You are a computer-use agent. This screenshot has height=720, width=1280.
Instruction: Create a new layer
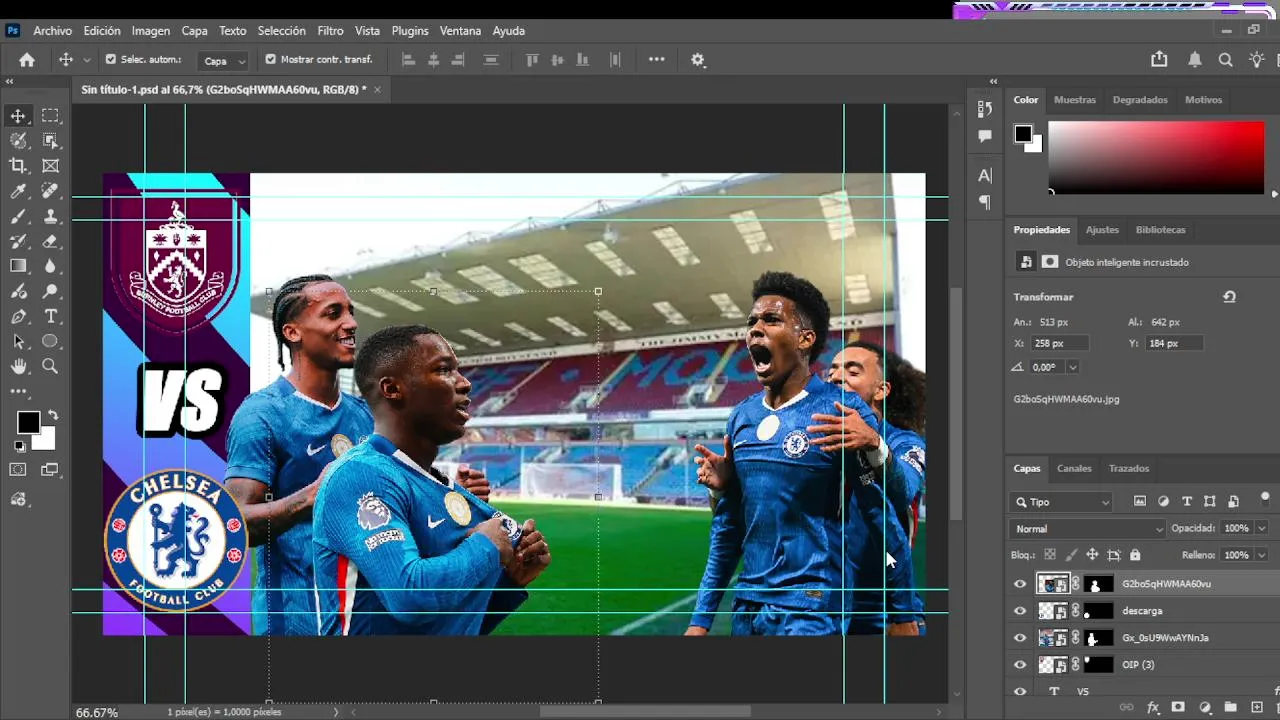pos(1257,707)
